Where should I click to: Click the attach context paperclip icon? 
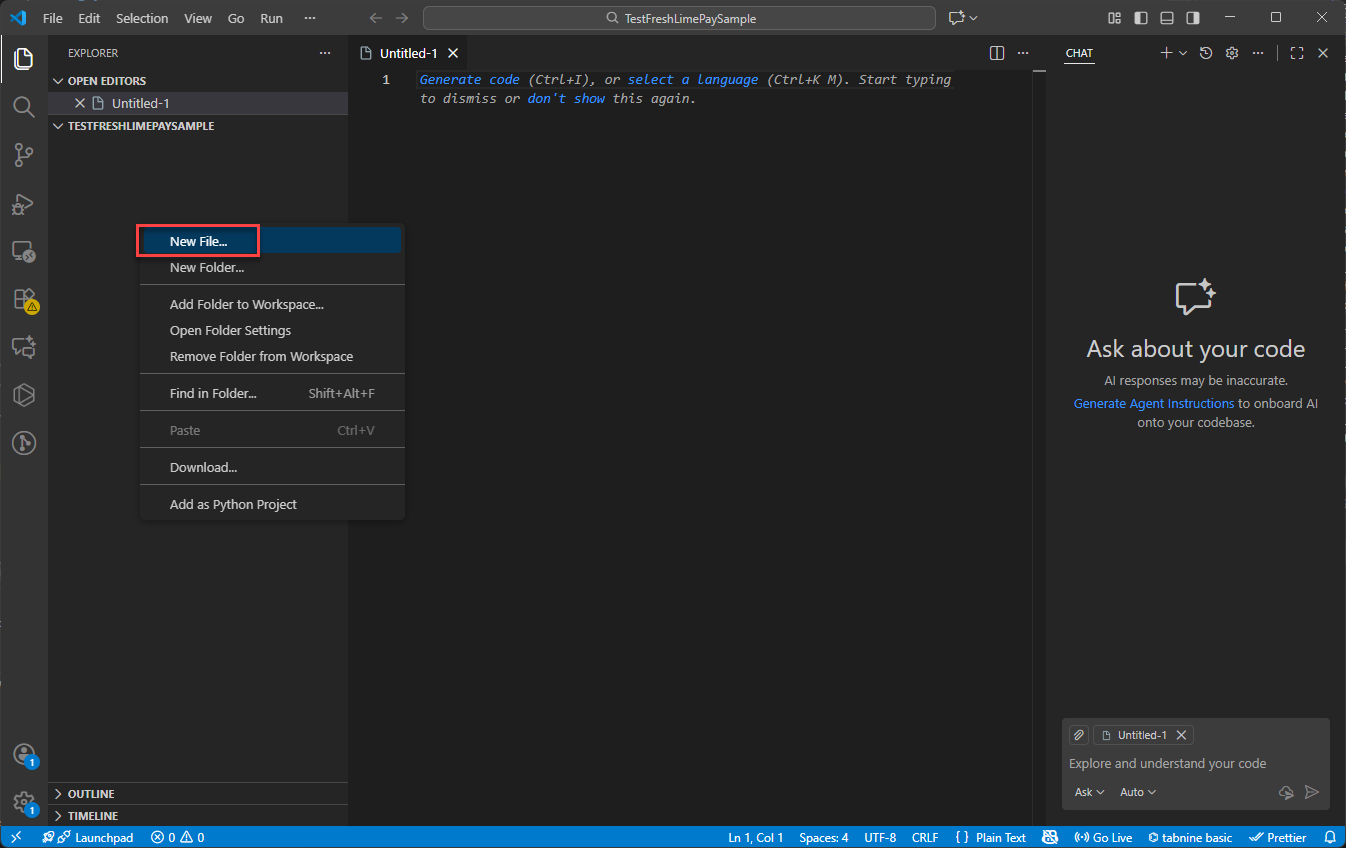(1079, 735)
